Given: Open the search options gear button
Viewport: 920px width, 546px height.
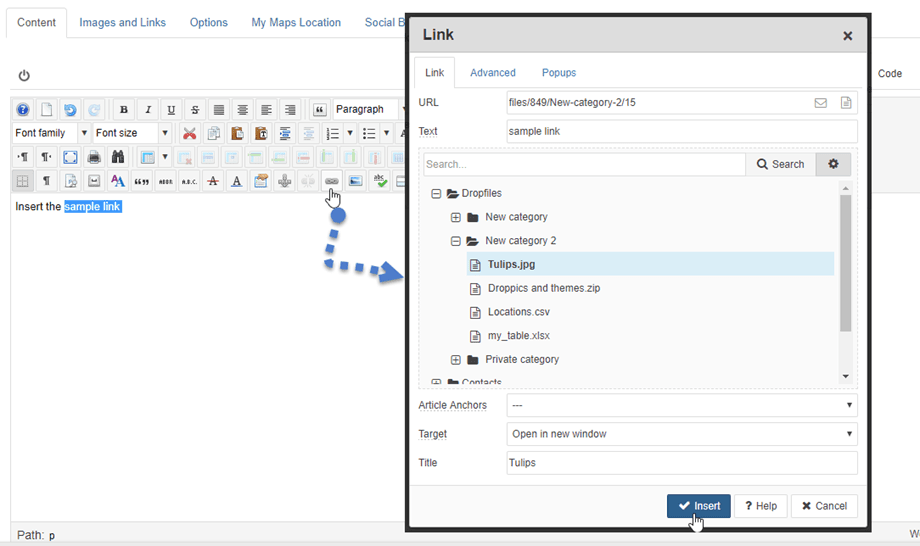Looking at the screenshot, I should pyautogui.click(x=833, y=164).
